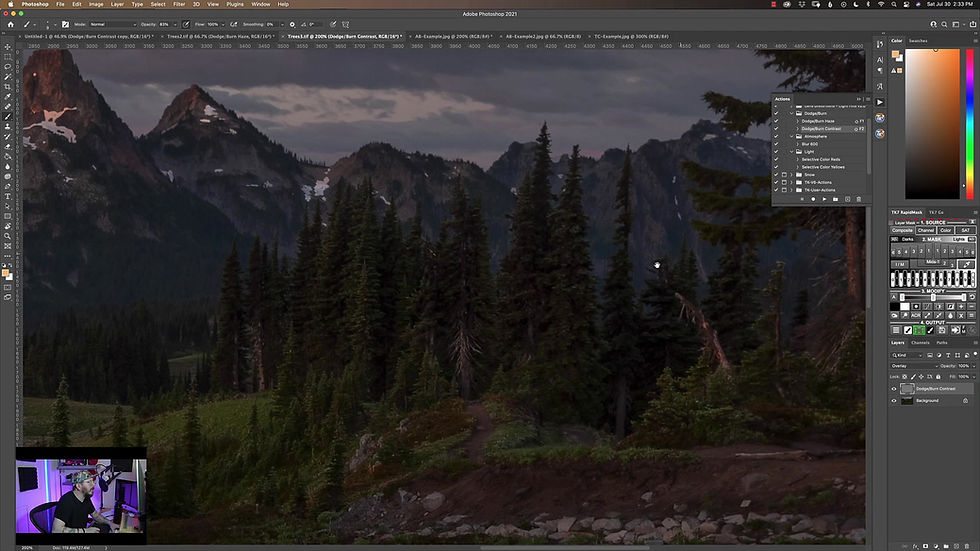Delete action with the Actions trash icon
Image resolution: width=980 pixels, height=551 pixels.
point(859,199)
